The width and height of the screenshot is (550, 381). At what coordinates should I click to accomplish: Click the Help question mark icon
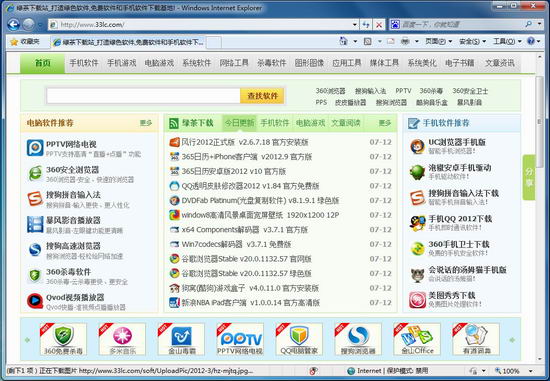pyautogui.click(x=531, y=41)
